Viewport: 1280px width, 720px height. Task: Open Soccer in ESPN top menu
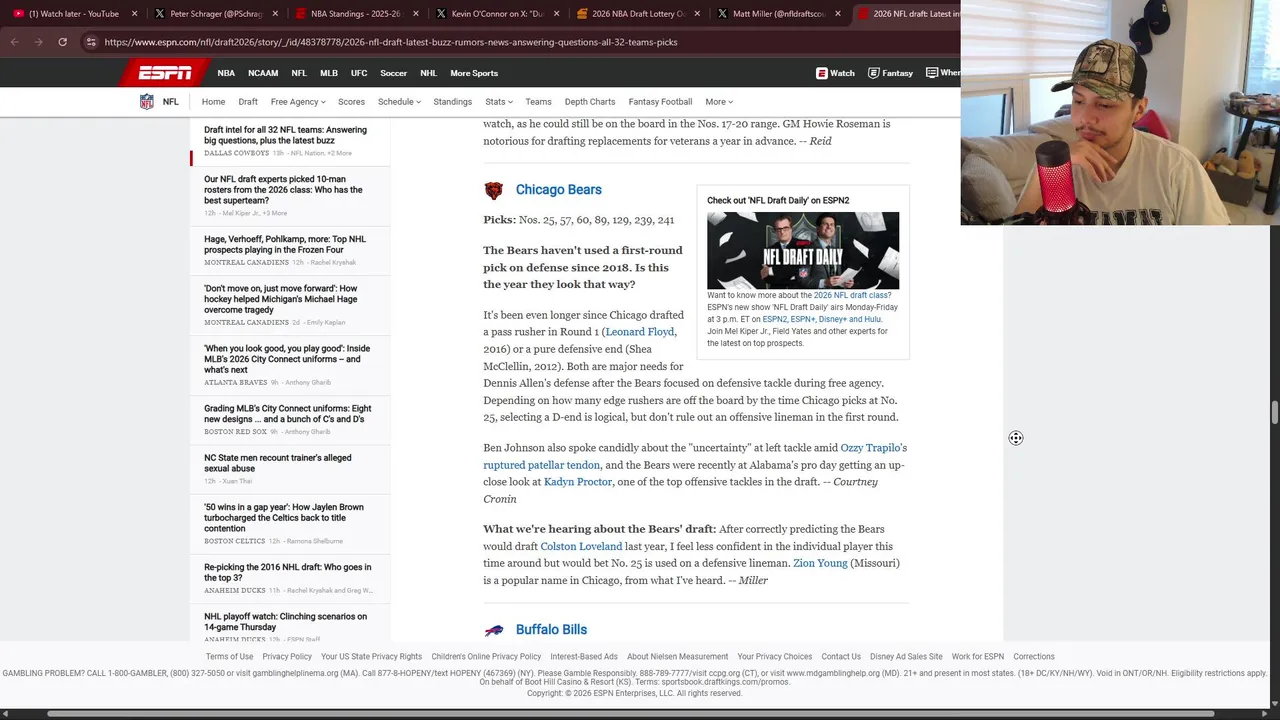click(394, 73)
